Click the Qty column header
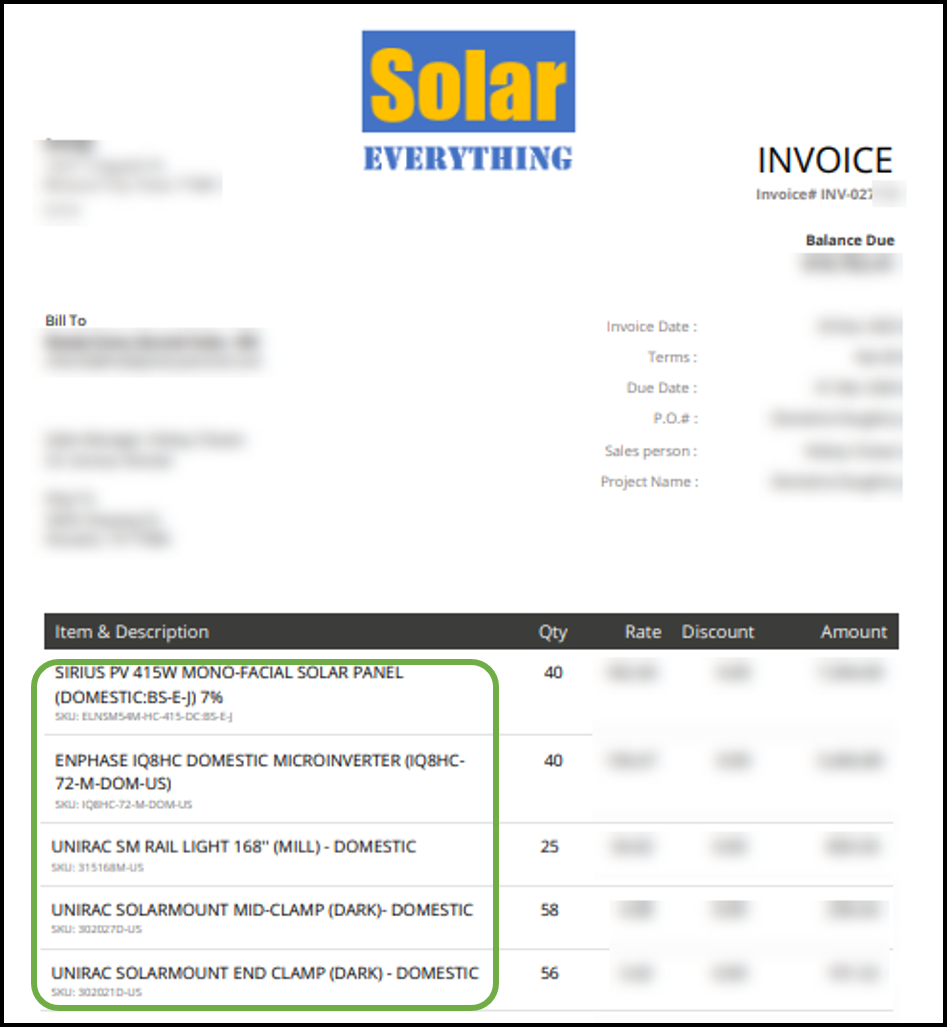Screen dimensions: 947x1027 pyautogui.click(x=553, y=632)
